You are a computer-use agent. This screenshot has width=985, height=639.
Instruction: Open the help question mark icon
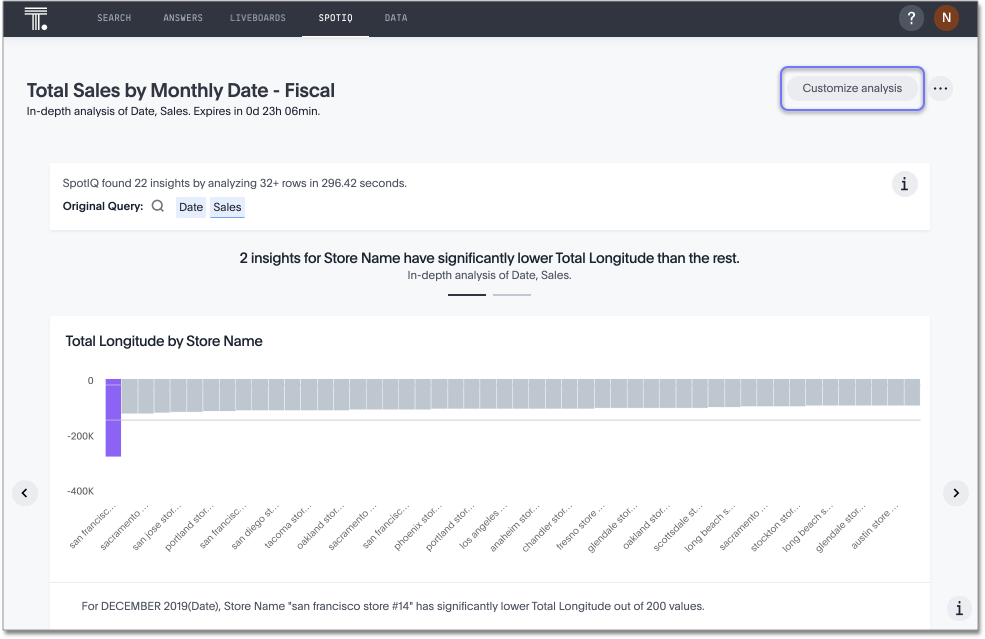[x=911, y=17]
